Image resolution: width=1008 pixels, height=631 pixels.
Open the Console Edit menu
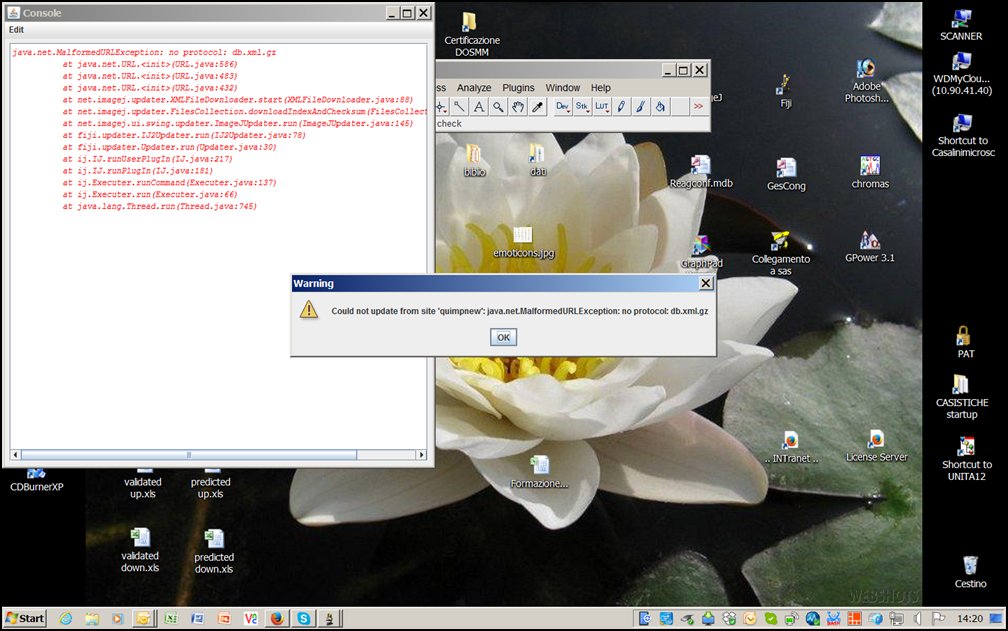(16, 30)
